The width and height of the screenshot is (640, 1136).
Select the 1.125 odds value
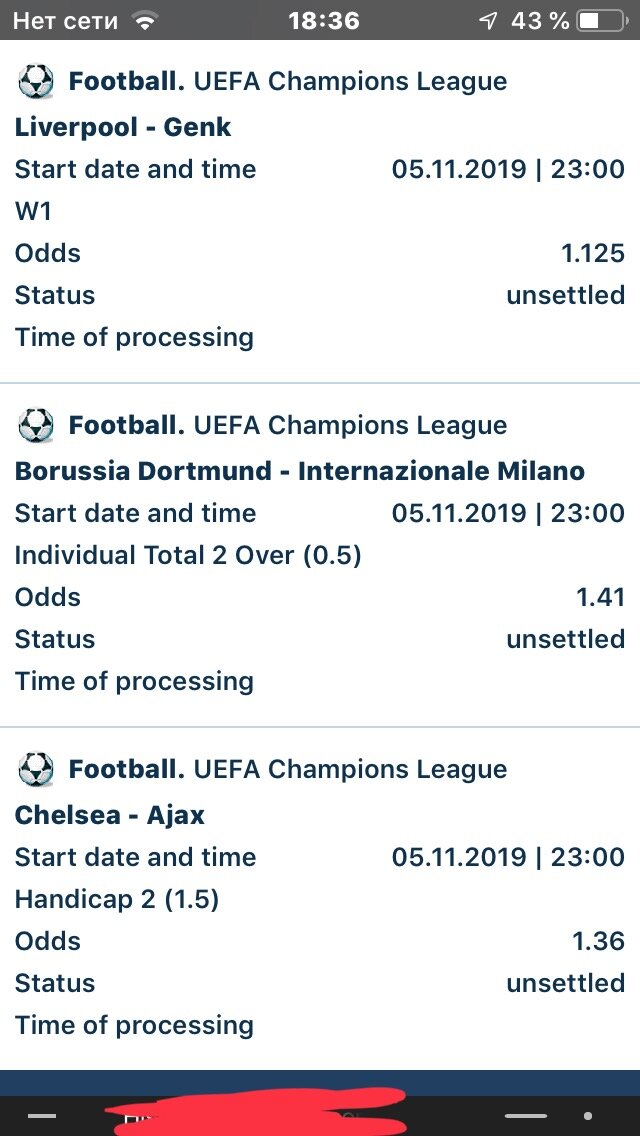click(592, 254)
